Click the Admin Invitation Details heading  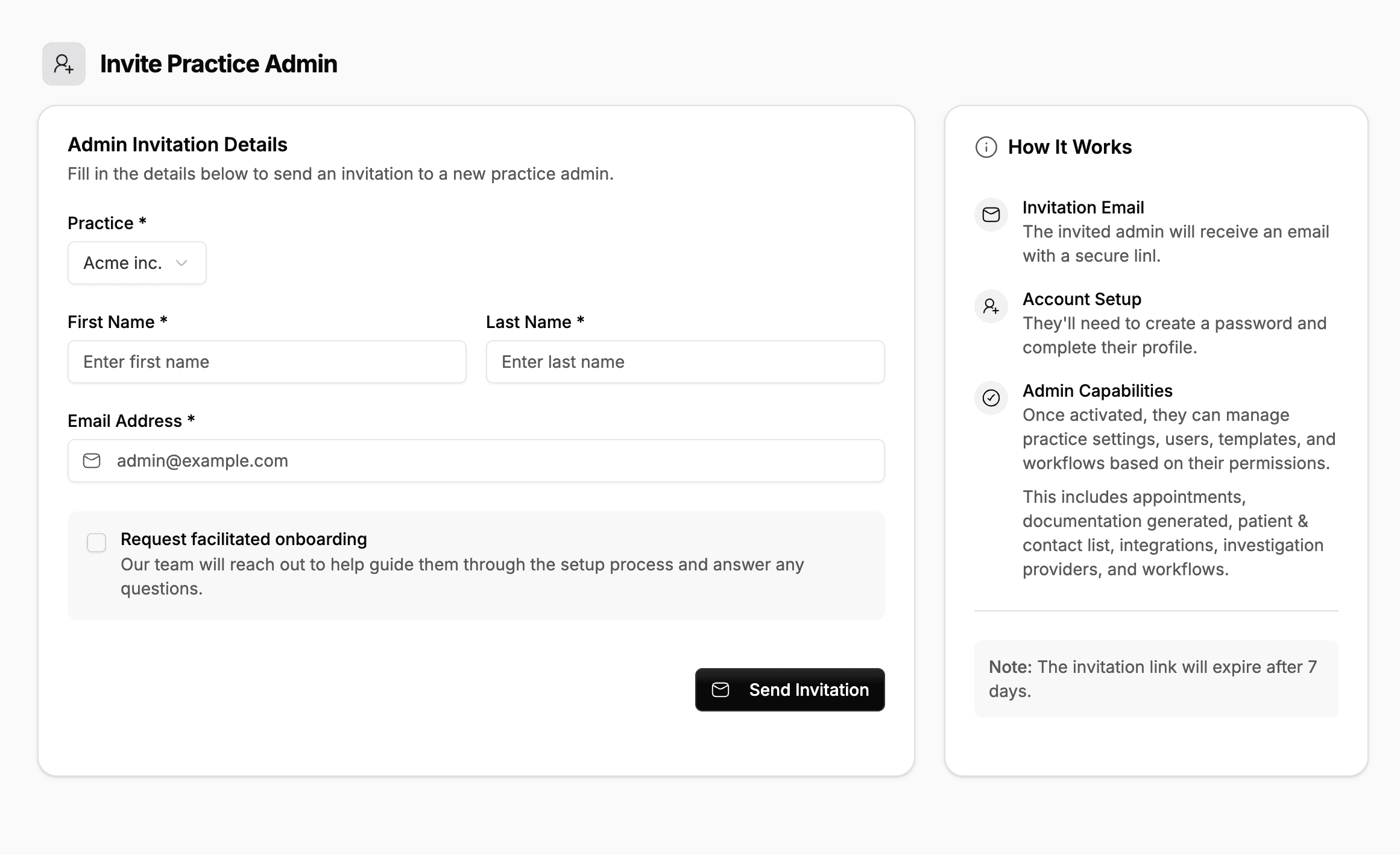tap(177, 145)
